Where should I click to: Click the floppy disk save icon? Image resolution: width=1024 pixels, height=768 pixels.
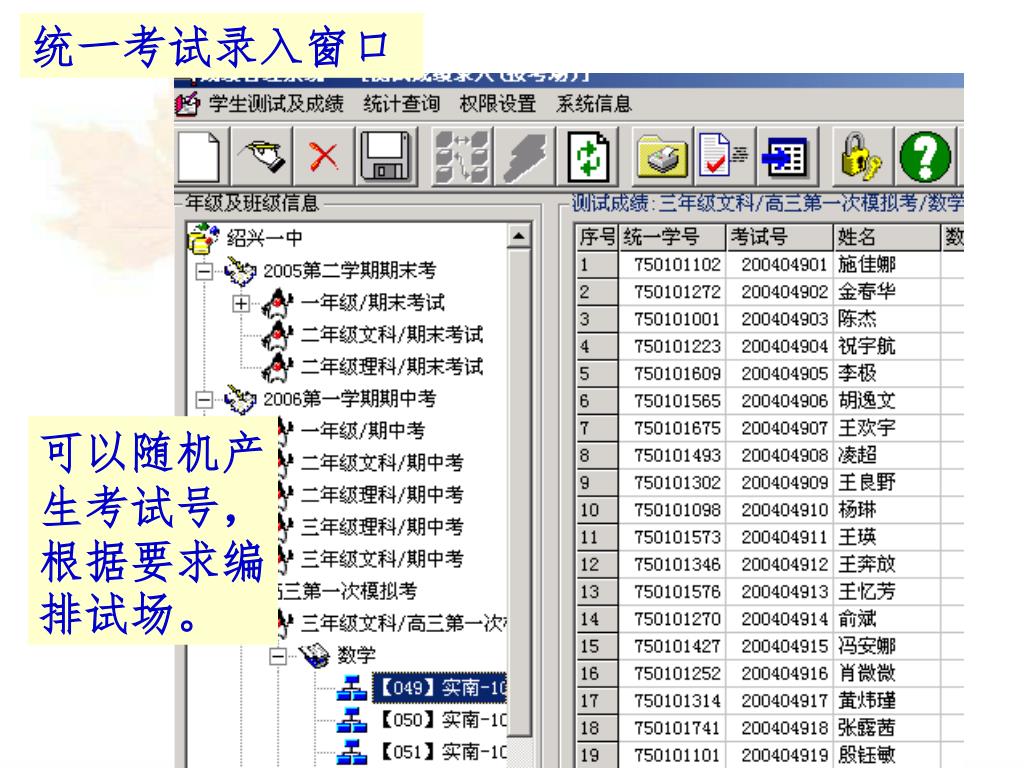pyautogui.click(x=385, y=157)
